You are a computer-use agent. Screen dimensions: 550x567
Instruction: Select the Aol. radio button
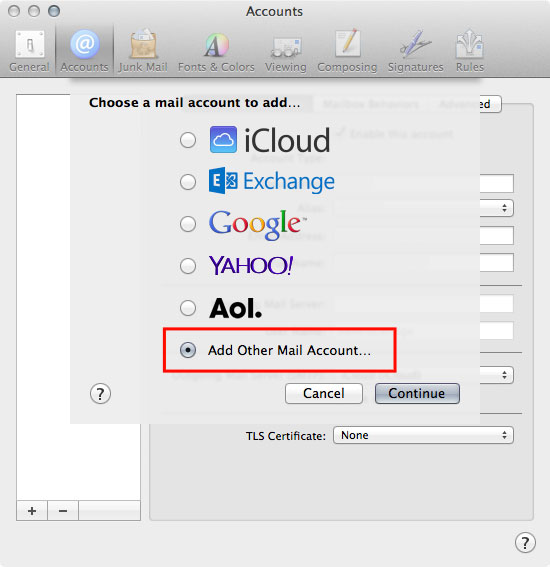[x=188, y=308]
